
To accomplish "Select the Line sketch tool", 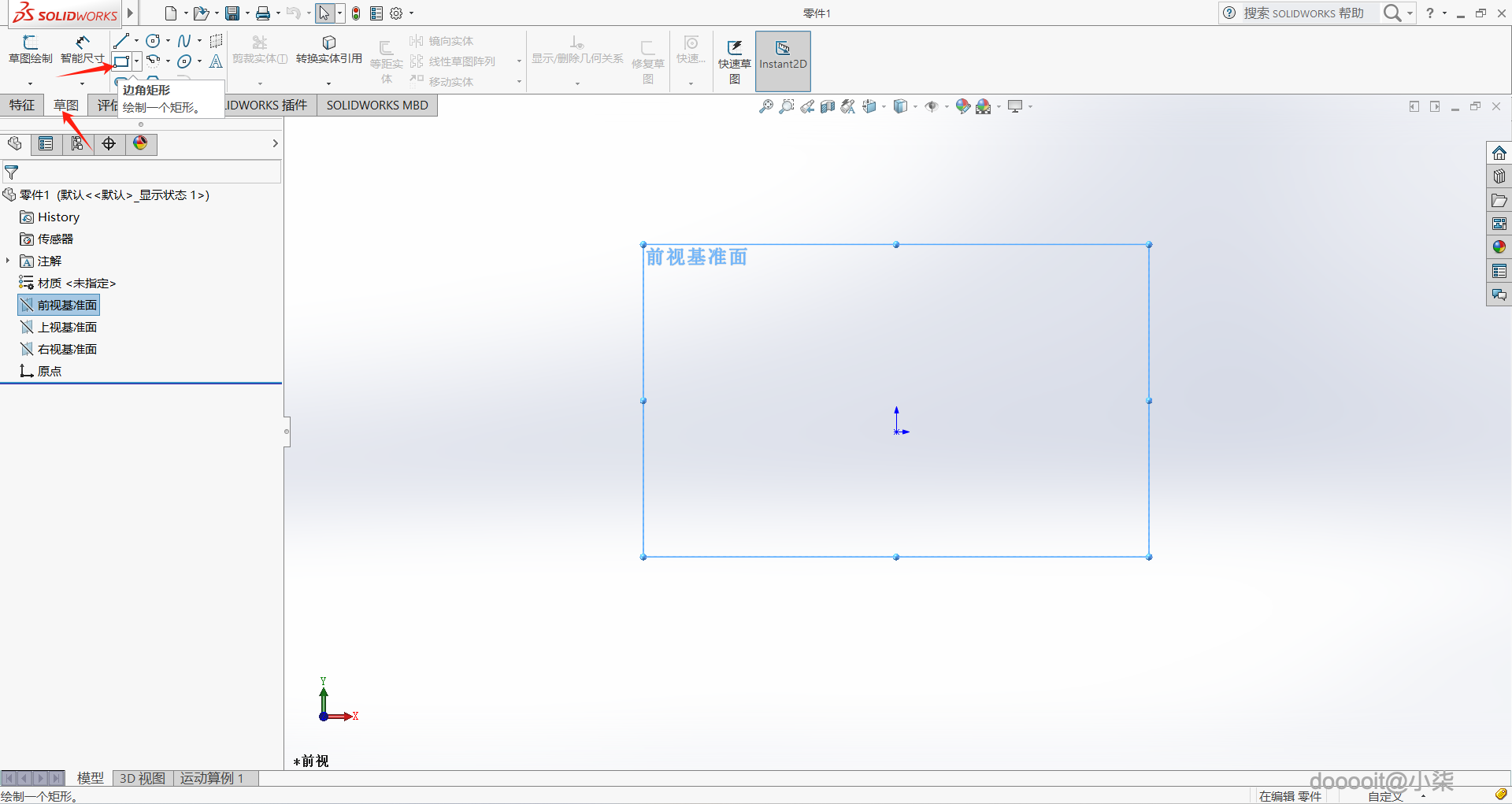I will [x=120, y=41].
